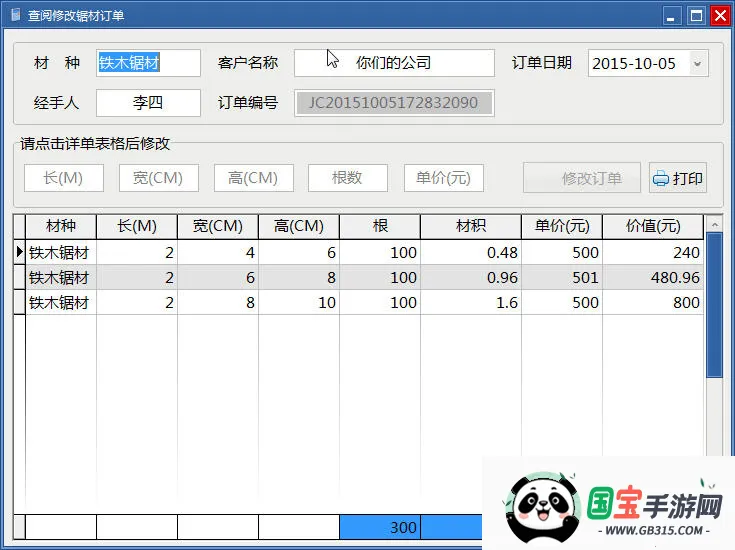Maximize the 查阅修改锯材订单 window
Viewport: 735px width, 550px height.
click(x=696, y=16)
